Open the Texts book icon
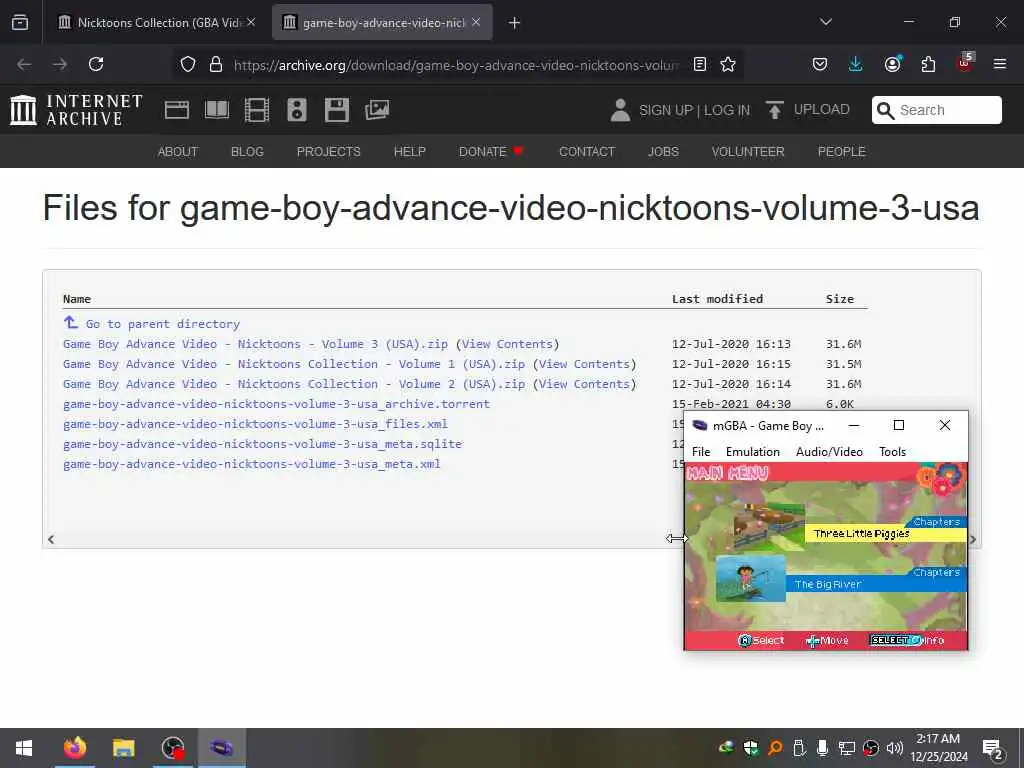Image resolution: width=1024 pixels, height=768 pixels. pos(217,110)
